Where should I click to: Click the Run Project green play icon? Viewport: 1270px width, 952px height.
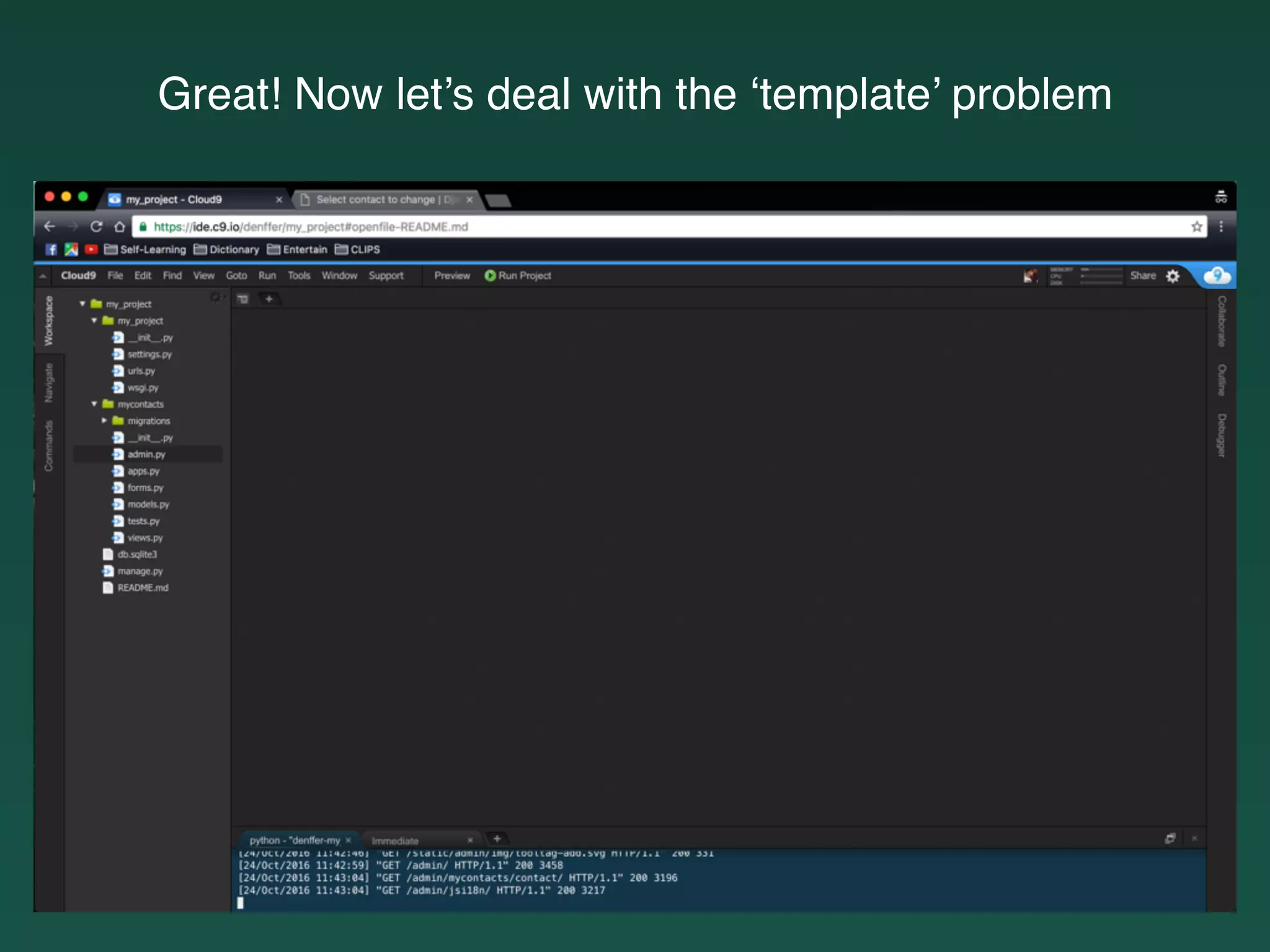(x=490, y=276)
